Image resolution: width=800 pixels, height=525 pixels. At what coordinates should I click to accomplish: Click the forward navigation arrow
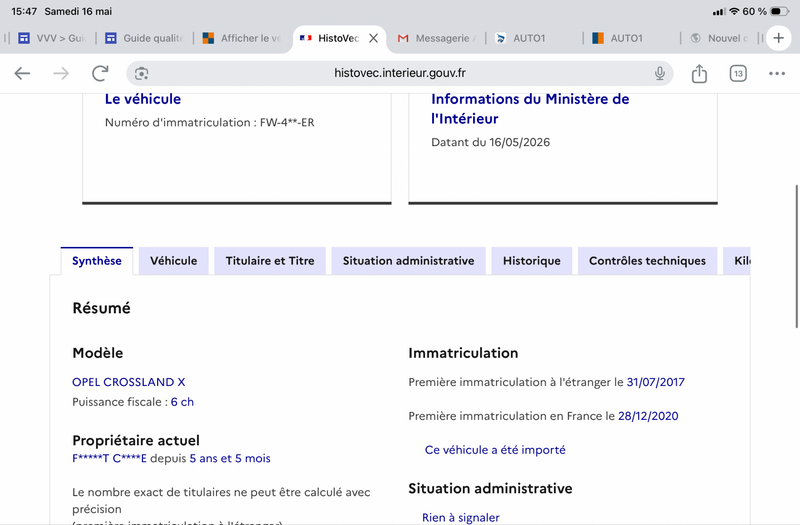pyautogui.click(x=61, y=73)
